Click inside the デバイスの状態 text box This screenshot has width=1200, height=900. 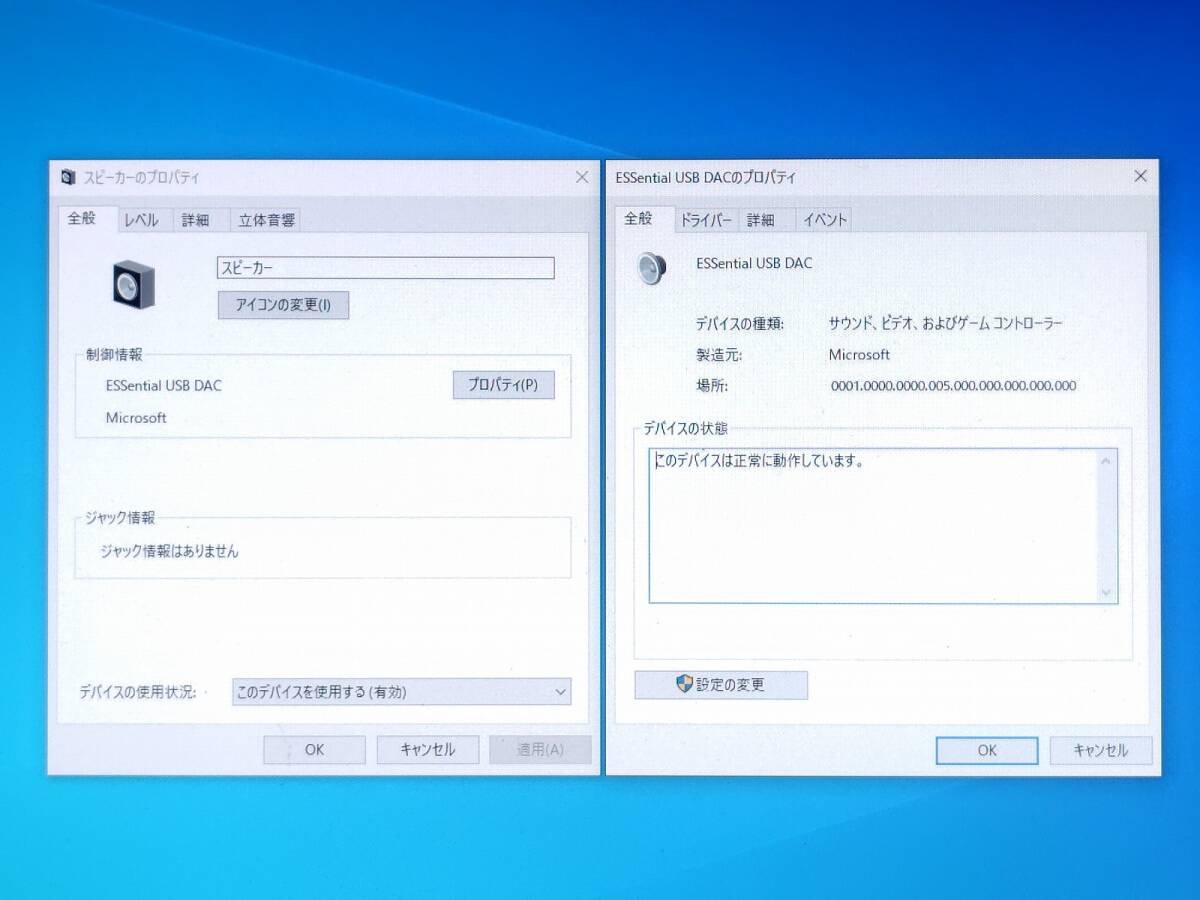tap(883, 526)
